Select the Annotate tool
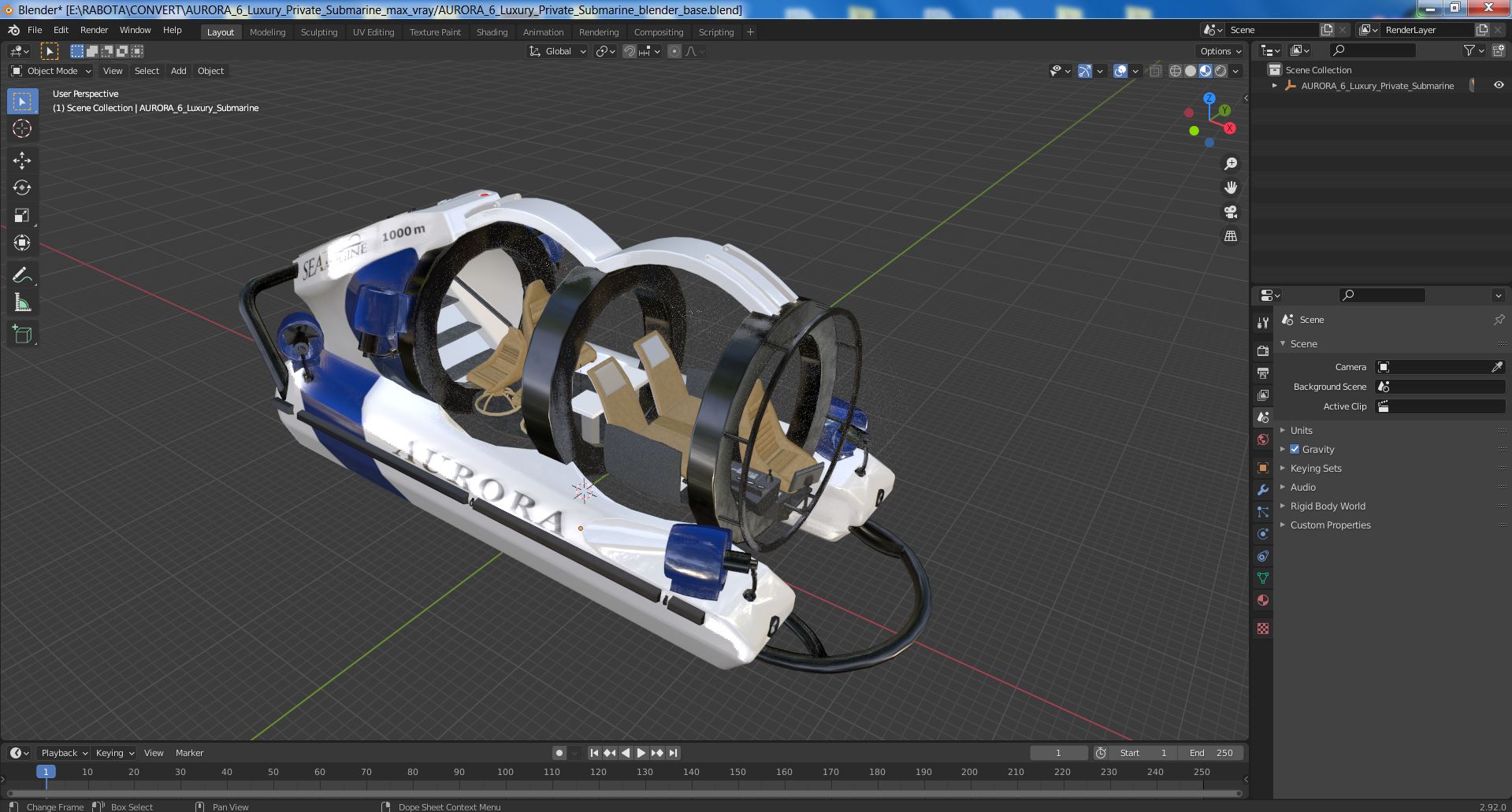The width and height of the screenshot is (1512, 812). (x=22, y=275)
